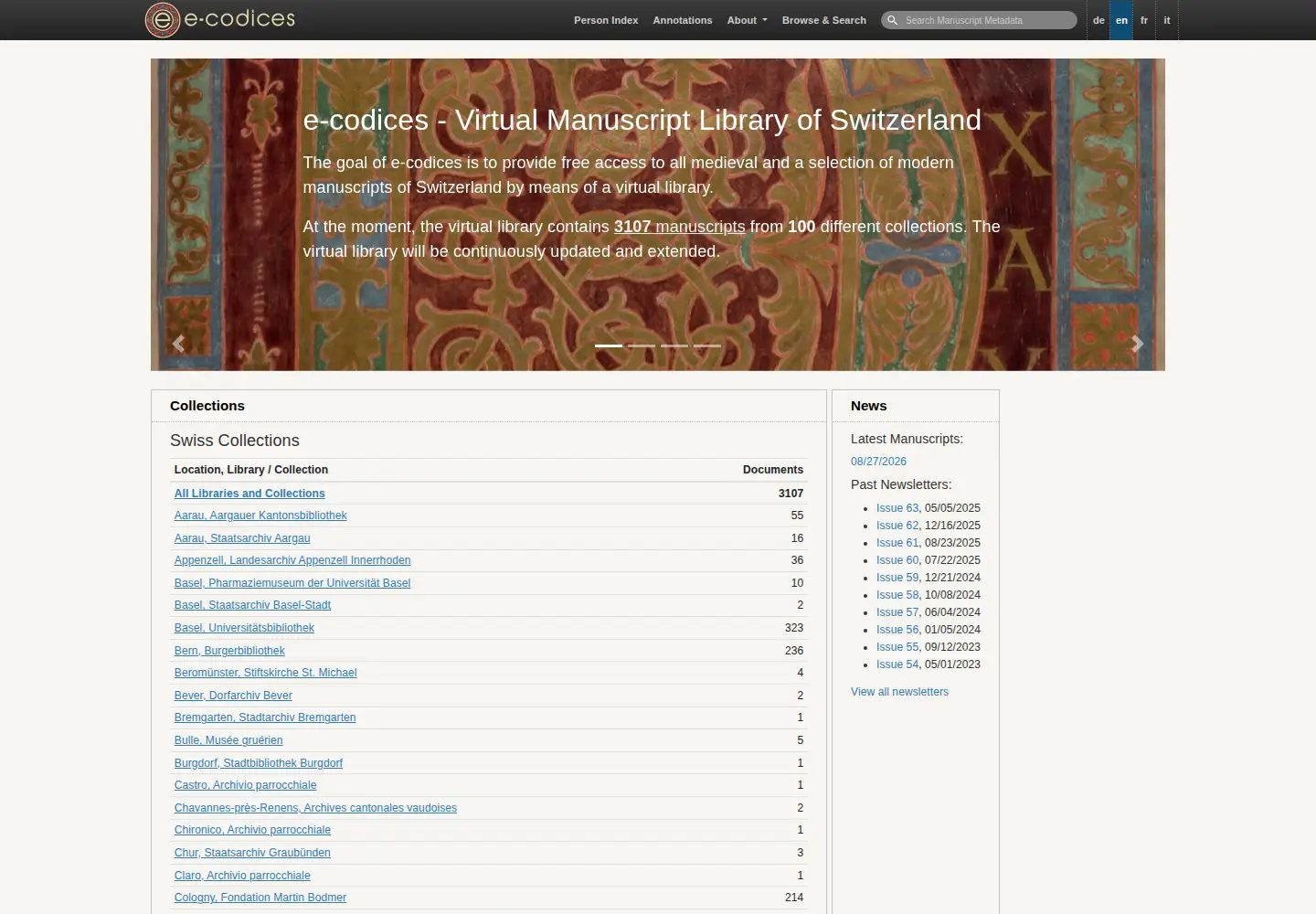Open the 3107 manuscripts link in banner

click(x=680, y=227)
